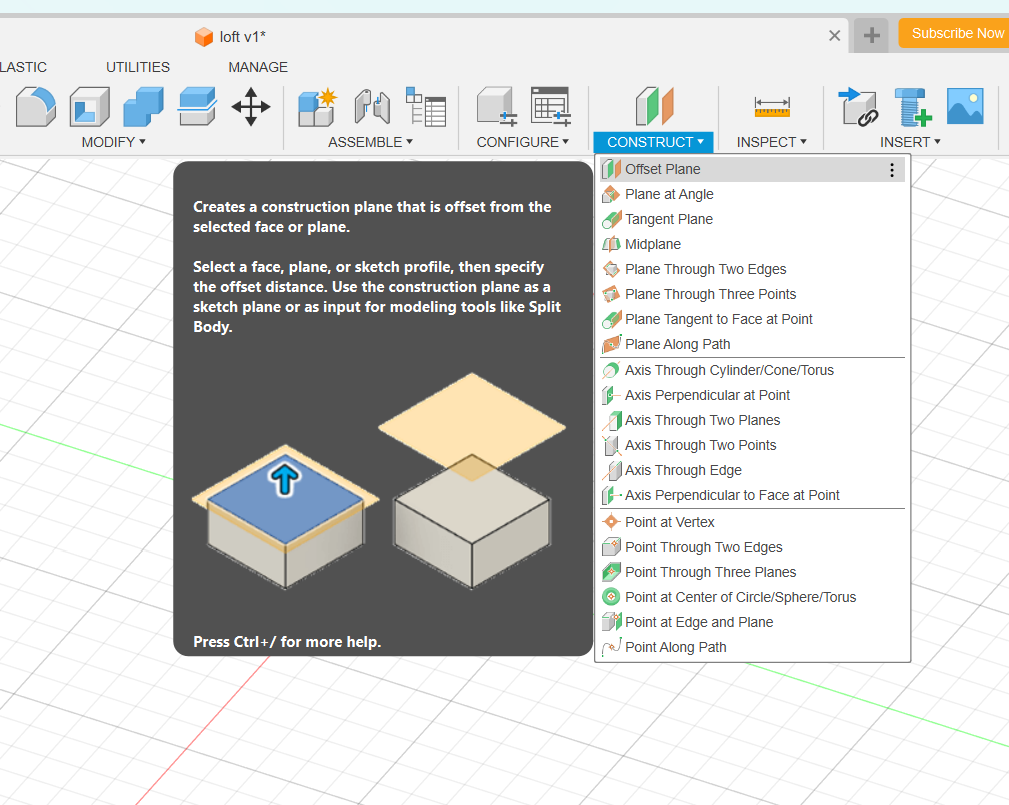Click the Insert fastener bolt icon
The width and height of the screenshot is (1009, 805).
click(x=913, y=107)
